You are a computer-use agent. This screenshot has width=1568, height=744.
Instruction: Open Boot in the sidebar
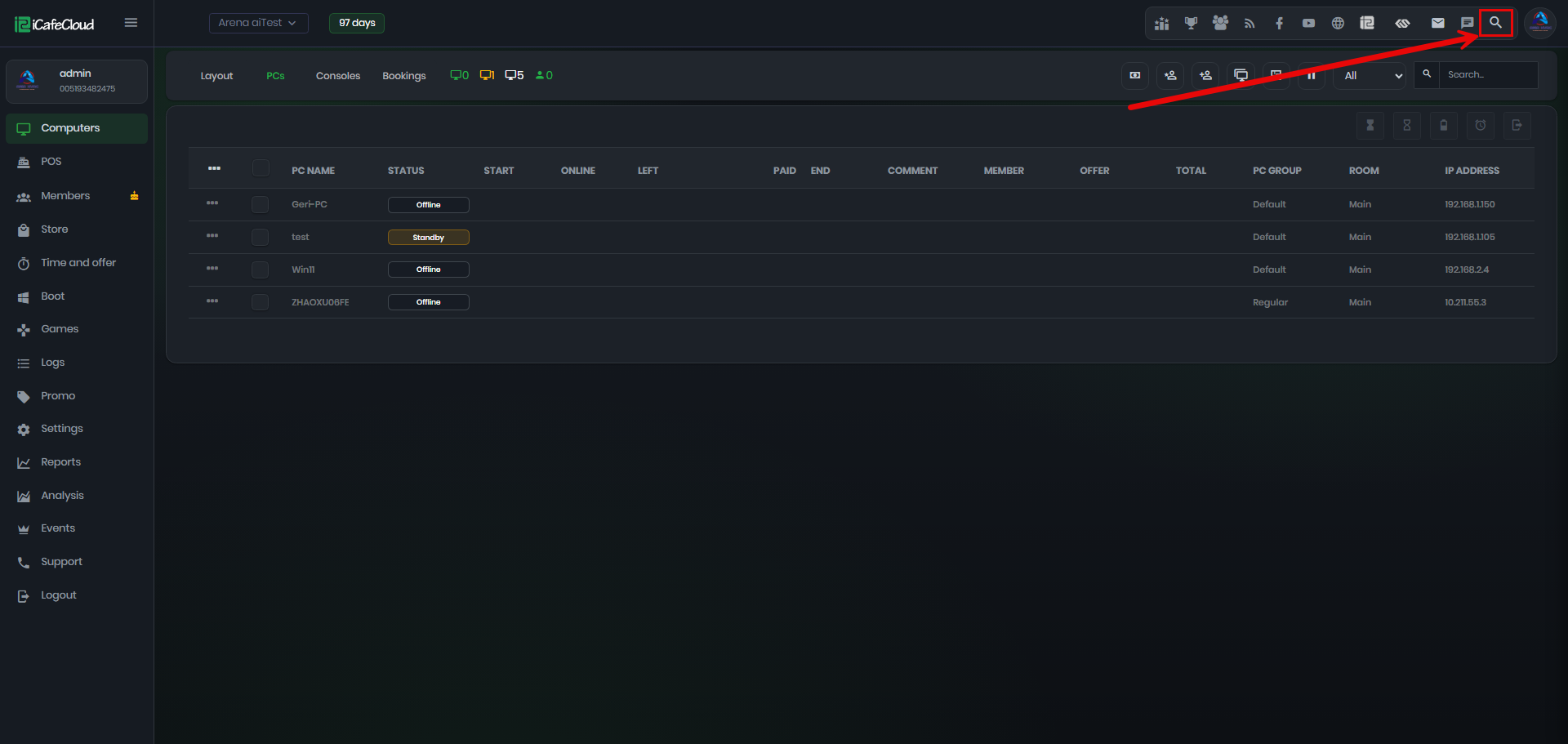[77, 296]
